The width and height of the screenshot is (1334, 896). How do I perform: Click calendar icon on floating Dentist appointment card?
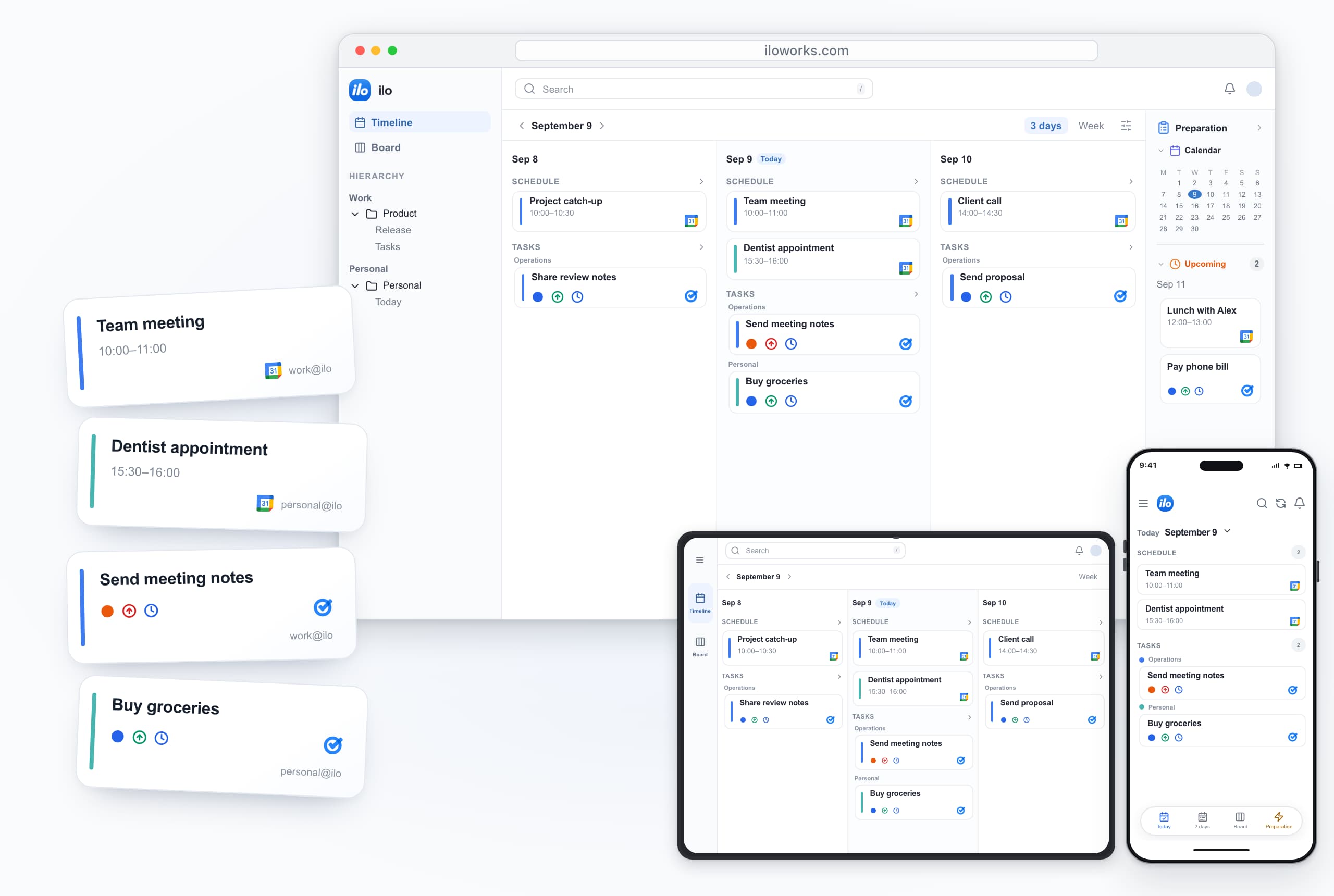tap(265, 503)
